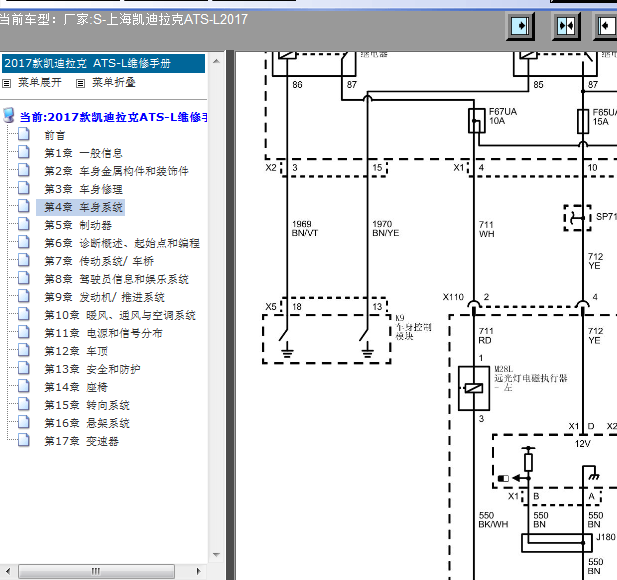Viewport: 617px width, 580px height.
Task: Click the collapse-panel left arrow icon
Action: coord(606,26)
